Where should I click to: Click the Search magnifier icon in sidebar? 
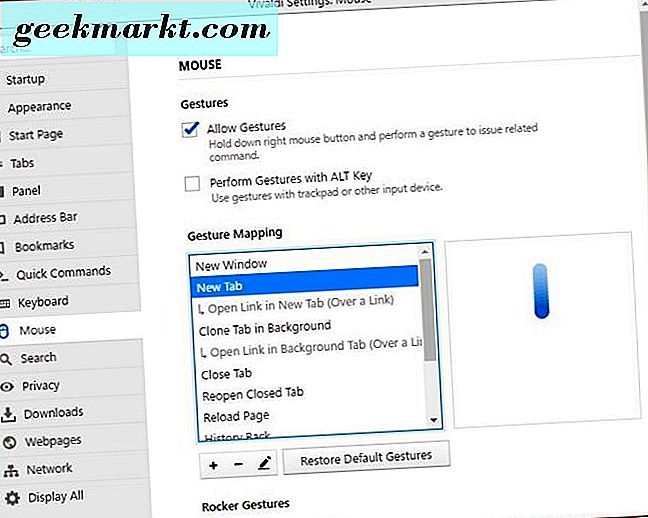click(x=6, y=358)
